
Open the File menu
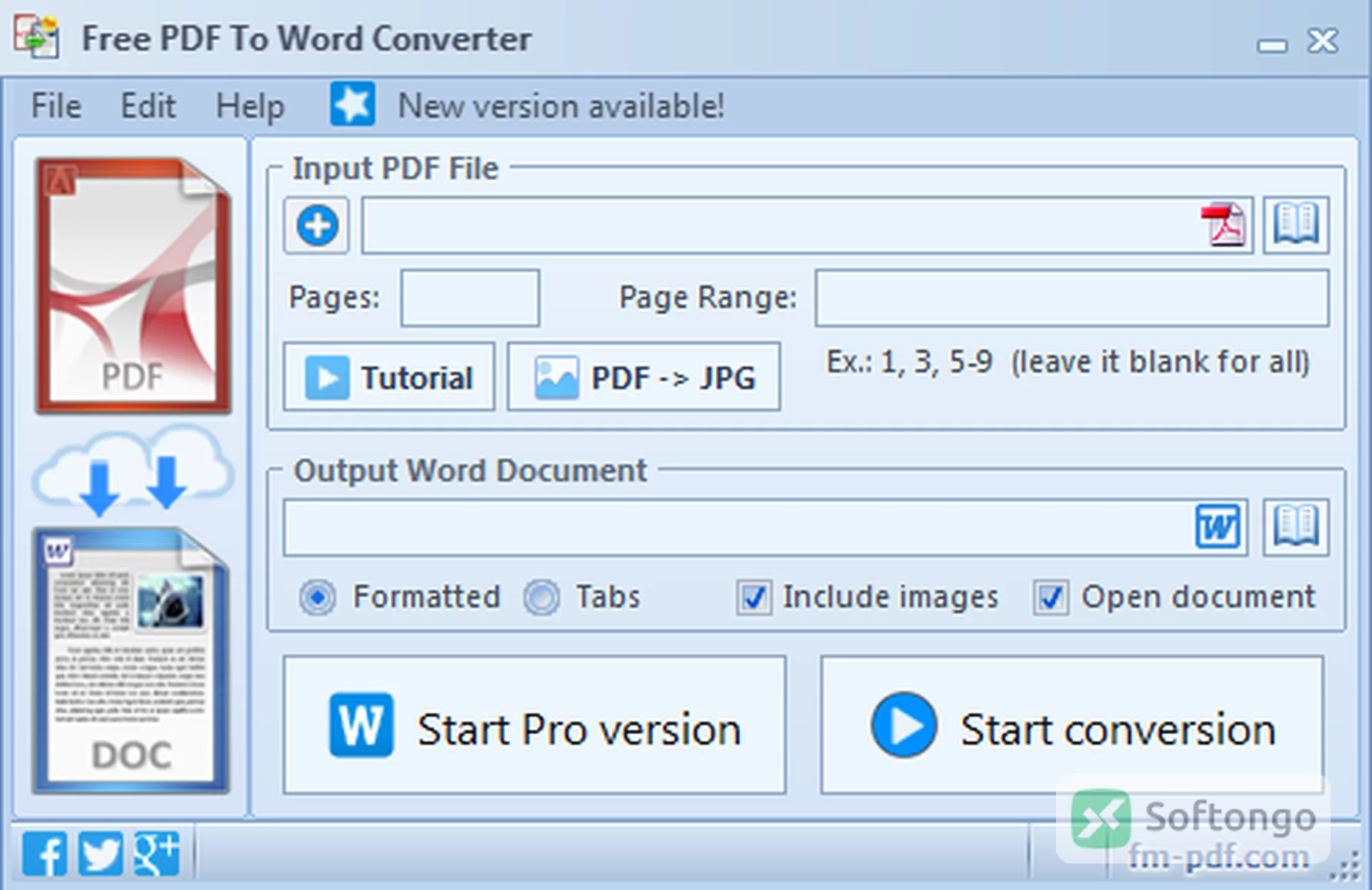pyautogui.click(x=56, y=106)
